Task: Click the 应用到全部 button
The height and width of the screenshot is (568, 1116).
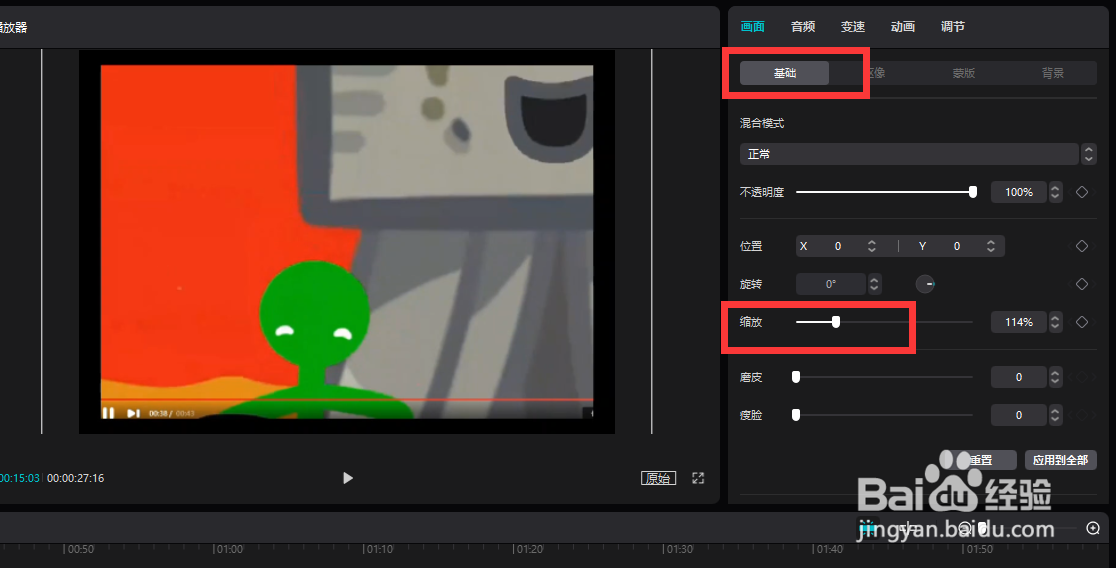Action: pos(1060,461)
